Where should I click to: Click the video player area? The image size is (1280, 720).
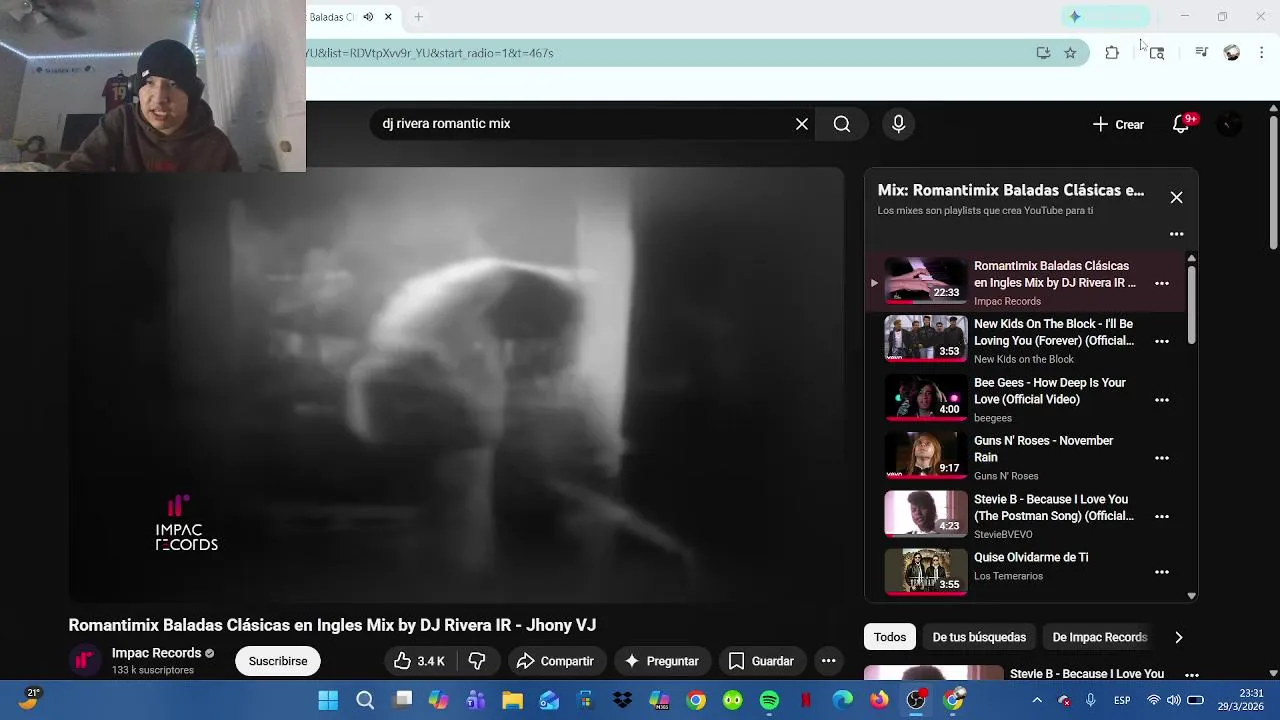[x=456, y=385]
